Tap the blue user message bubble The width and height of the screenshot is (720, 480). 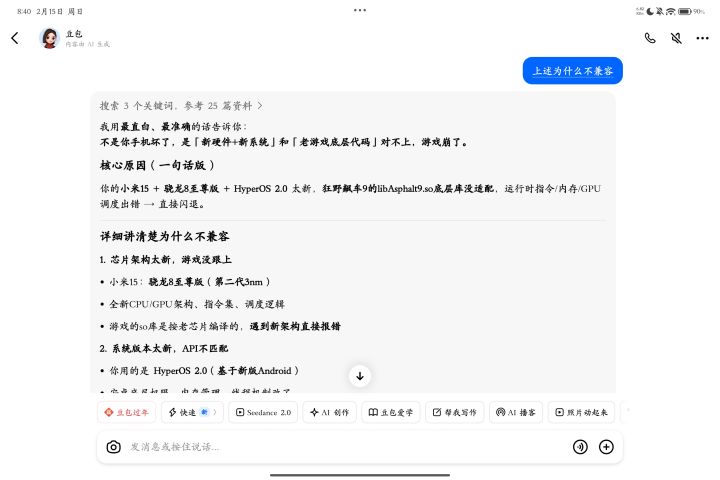(573, 71)
